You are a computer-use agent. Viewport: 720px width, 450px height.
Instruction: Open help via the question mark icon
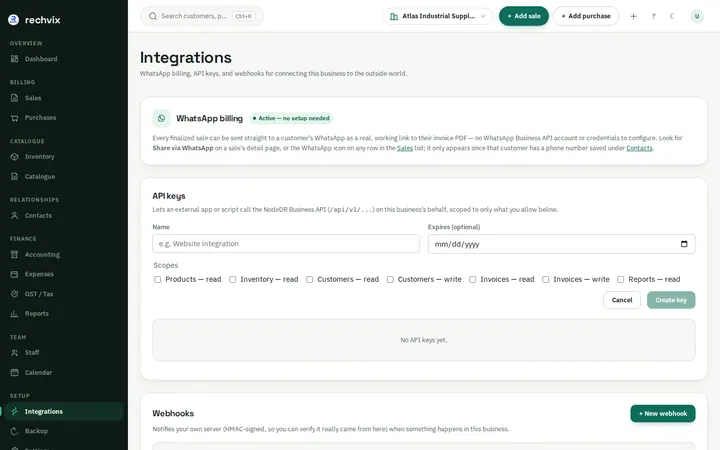(653, 16)
